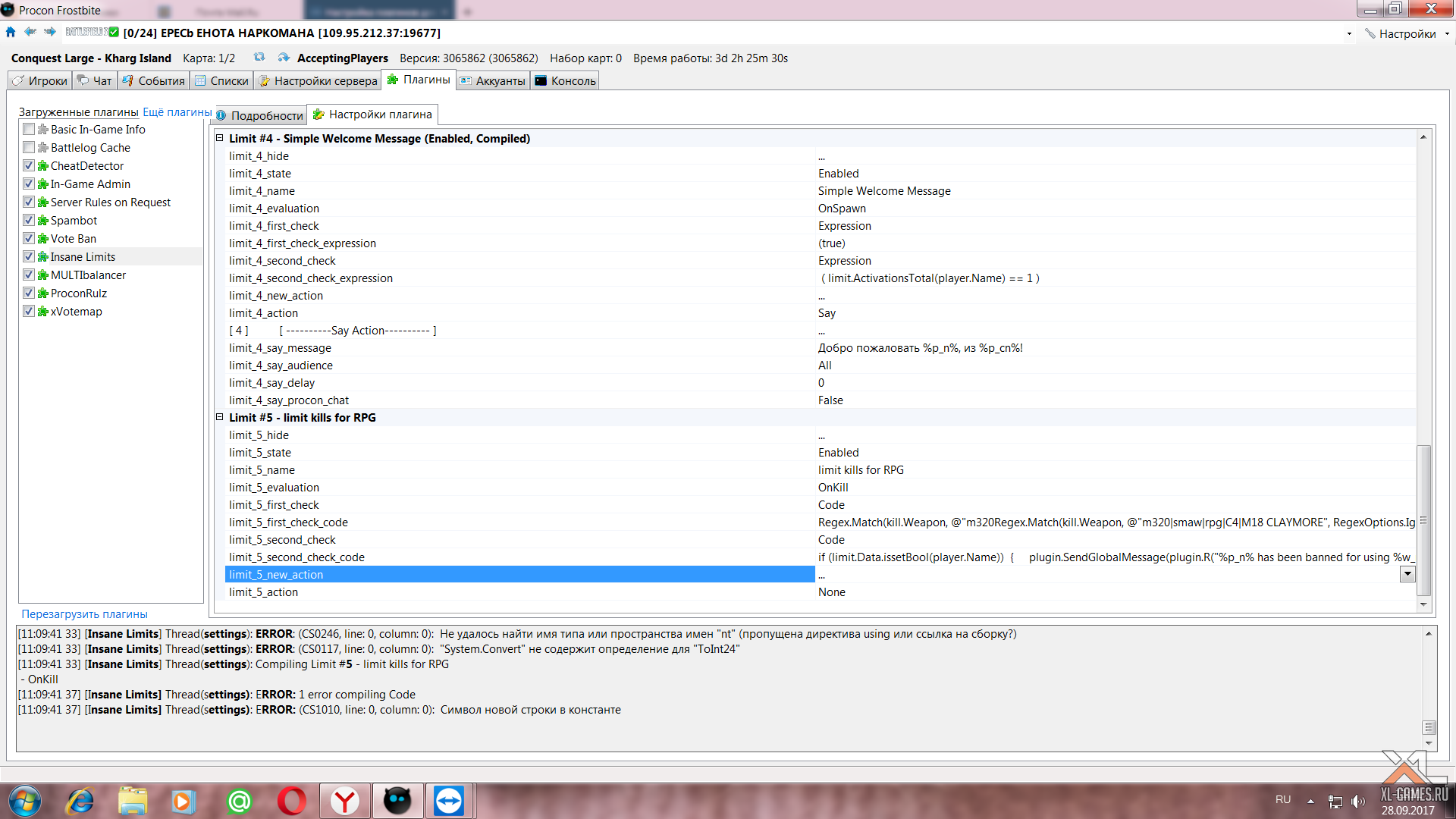This screenshot has height=819, width=1456.
Task: Collapse the Limit #5 limit kills for RPG group
Action: coord(220,417)
